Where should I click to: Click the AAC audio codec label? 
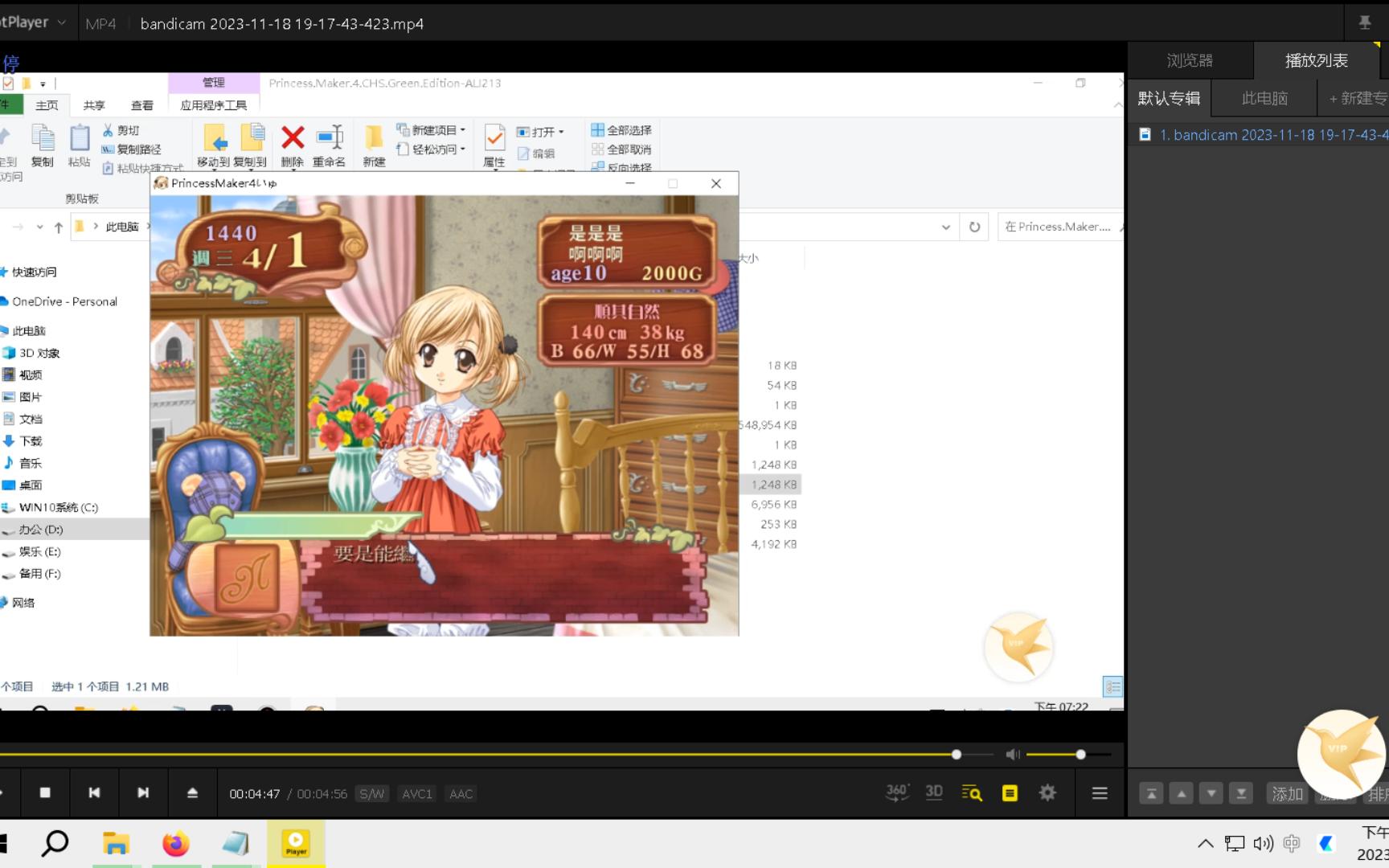461,794
